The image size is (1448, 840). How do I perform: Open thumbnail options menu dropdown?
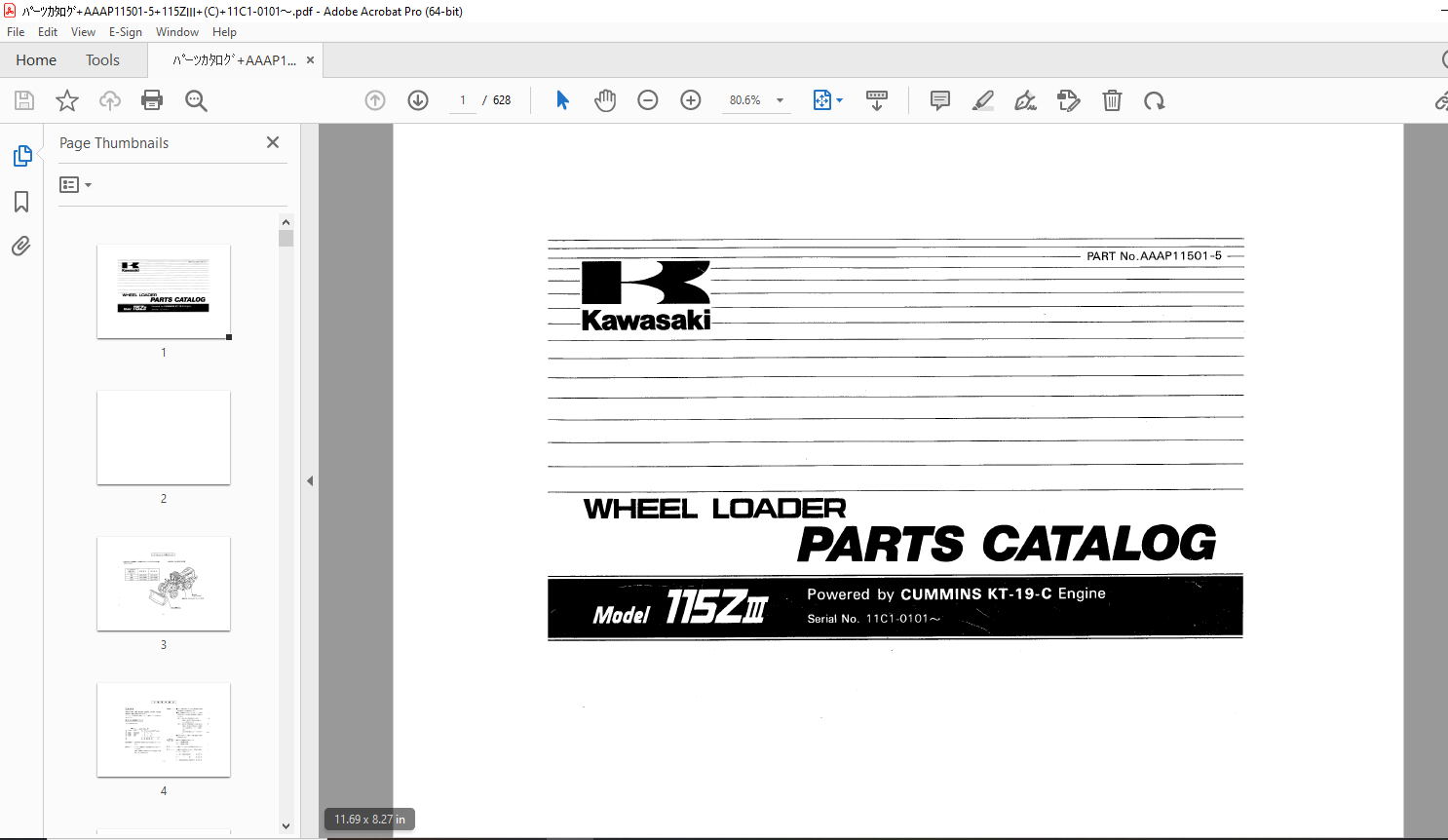(75, 184)
